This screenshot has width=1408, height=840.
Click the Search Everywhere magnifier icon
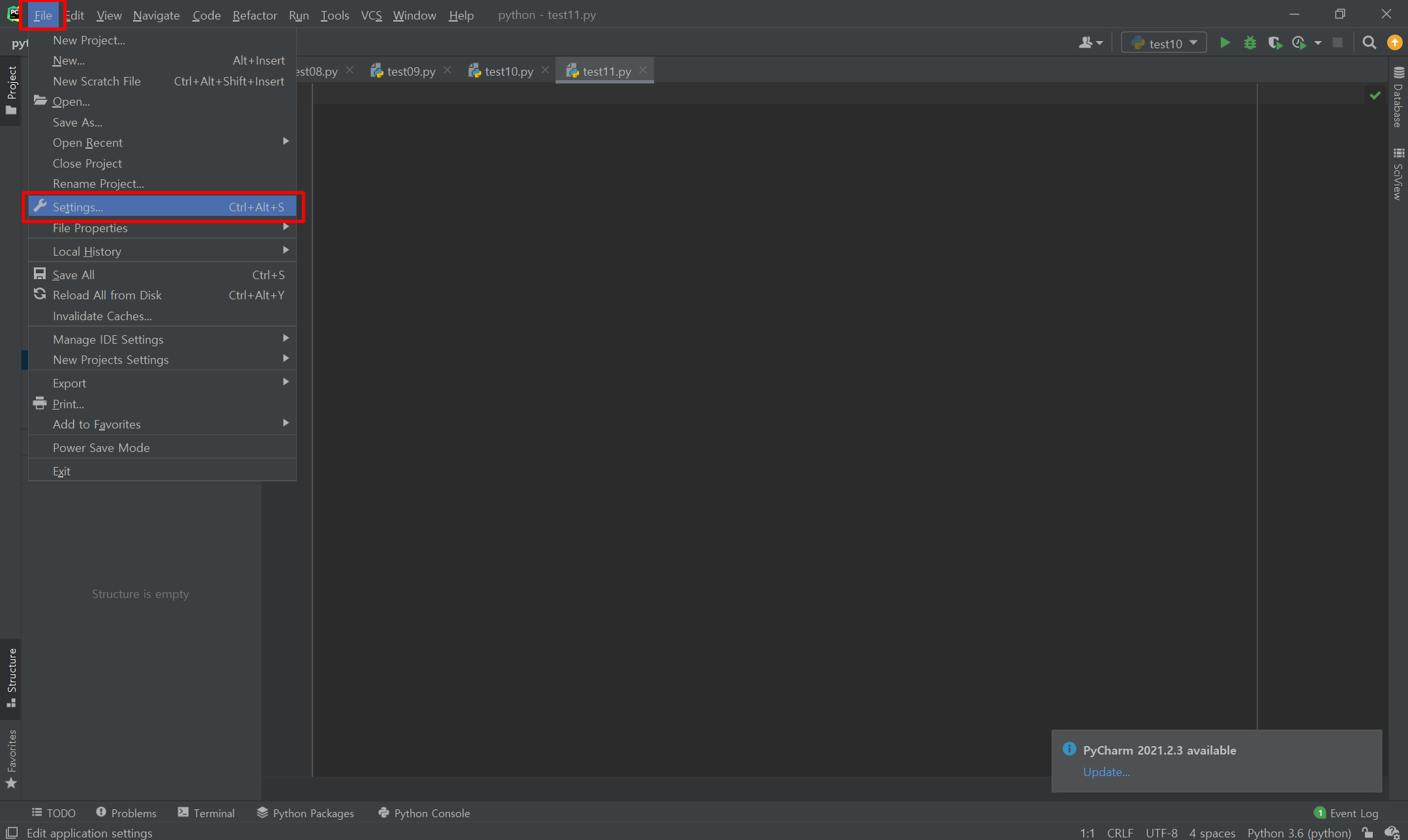(1369, 43)
